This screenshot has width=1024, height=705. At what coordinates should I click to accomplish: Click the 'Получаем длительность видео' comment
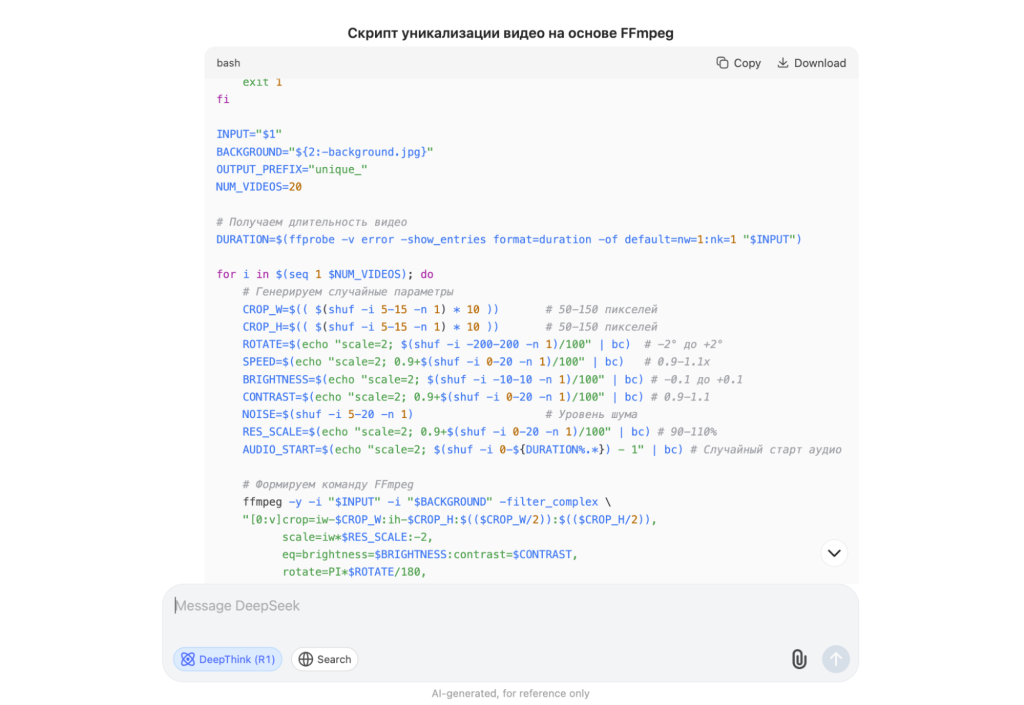point(312,222)
